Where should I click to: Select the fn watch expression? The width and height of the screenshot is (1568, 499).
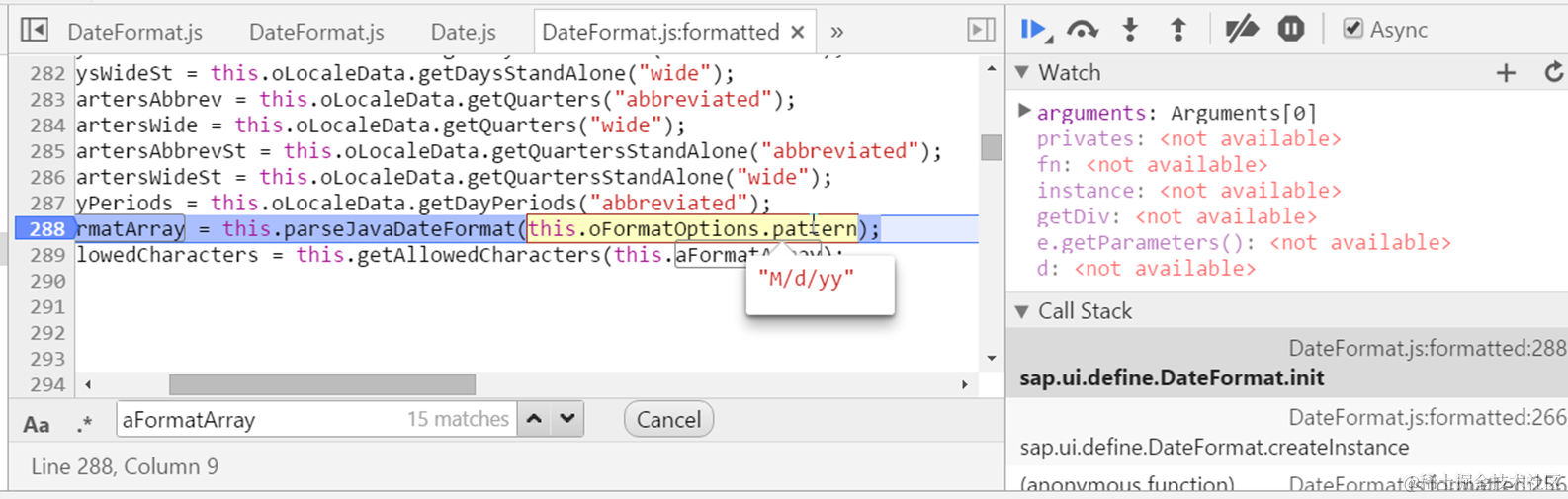point(1152,165)
